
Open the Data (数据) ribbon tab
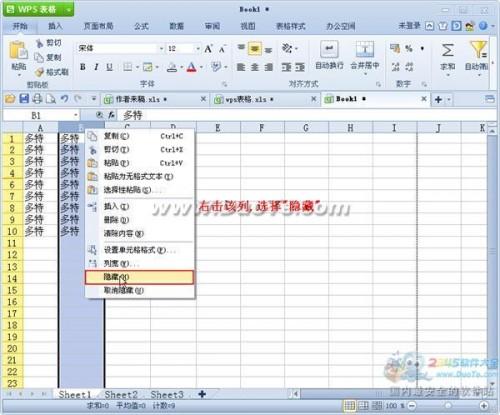(177, 26)
